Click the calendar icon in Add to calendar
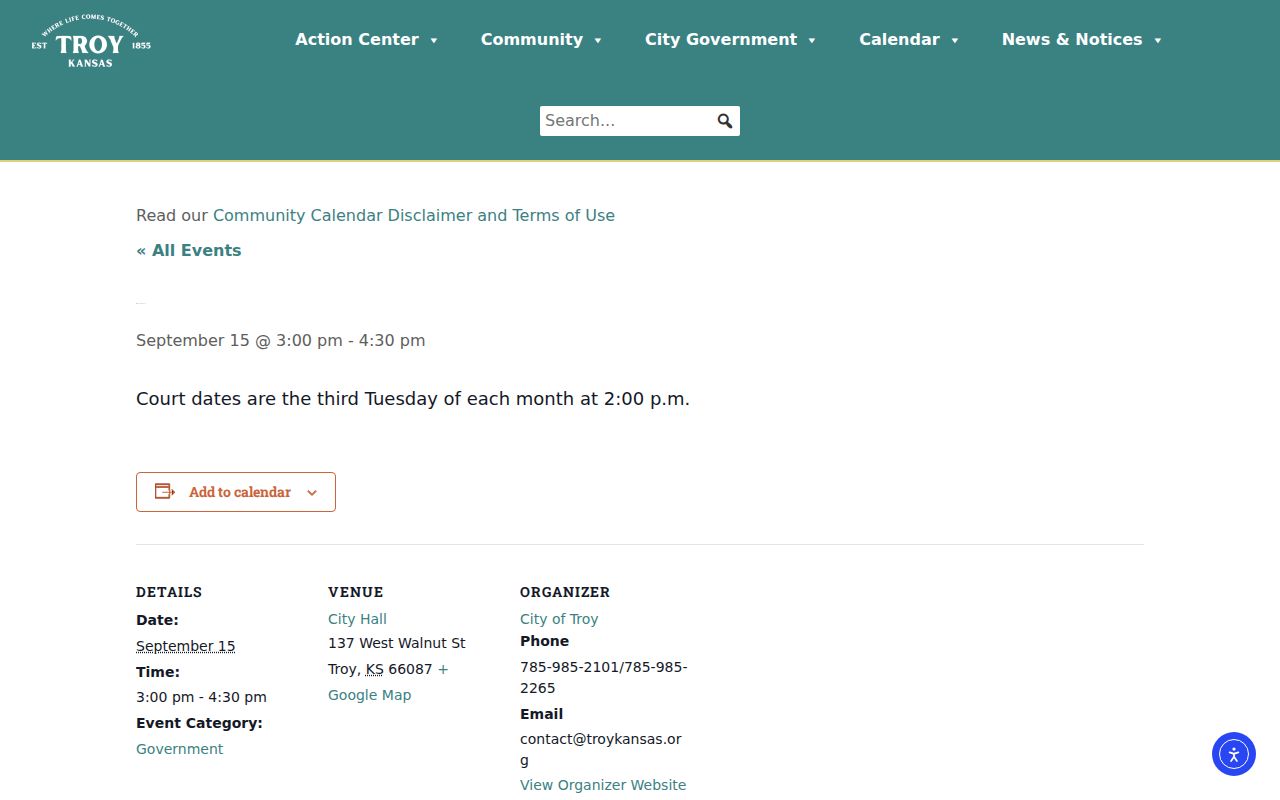 (x=165, y=491)
